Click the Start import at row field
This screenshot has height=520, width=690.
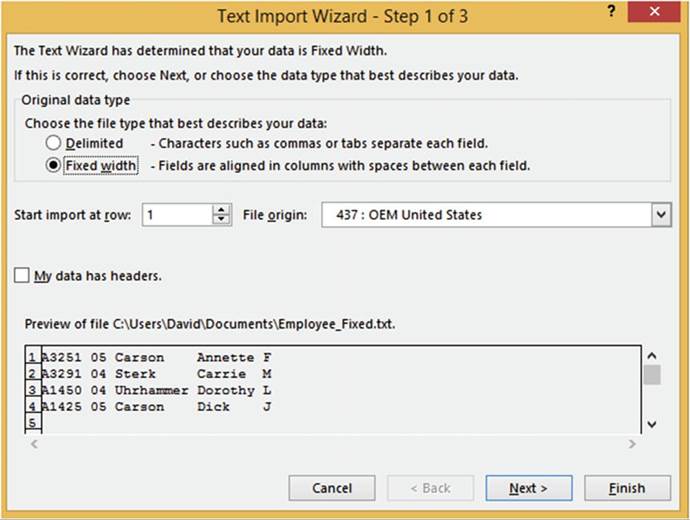176,215
